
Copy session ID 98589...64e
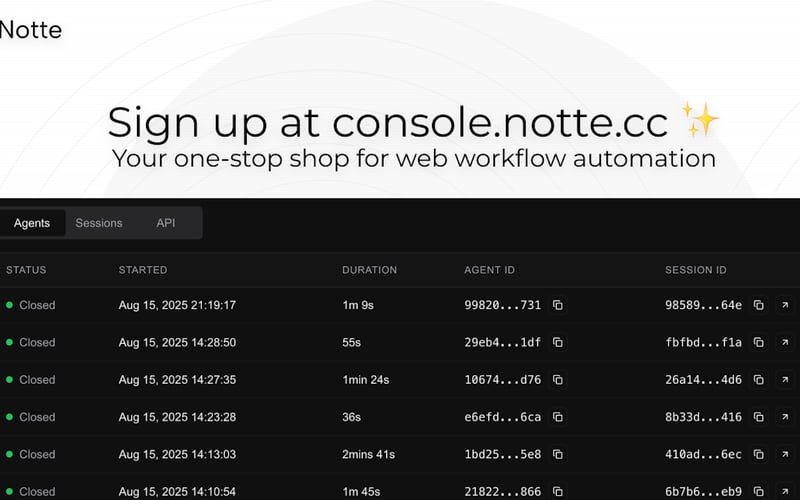pyautogui.click(x=759, y=305)
